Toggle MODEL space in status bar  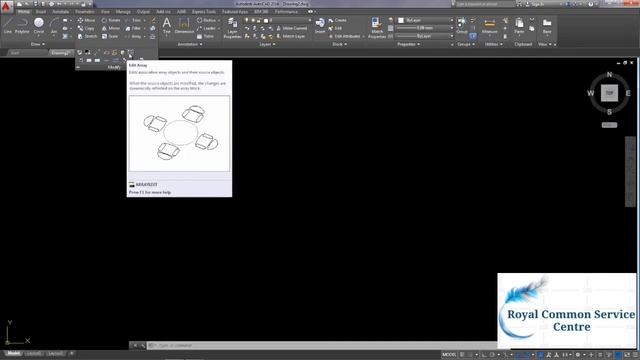(x=449, y=355)
